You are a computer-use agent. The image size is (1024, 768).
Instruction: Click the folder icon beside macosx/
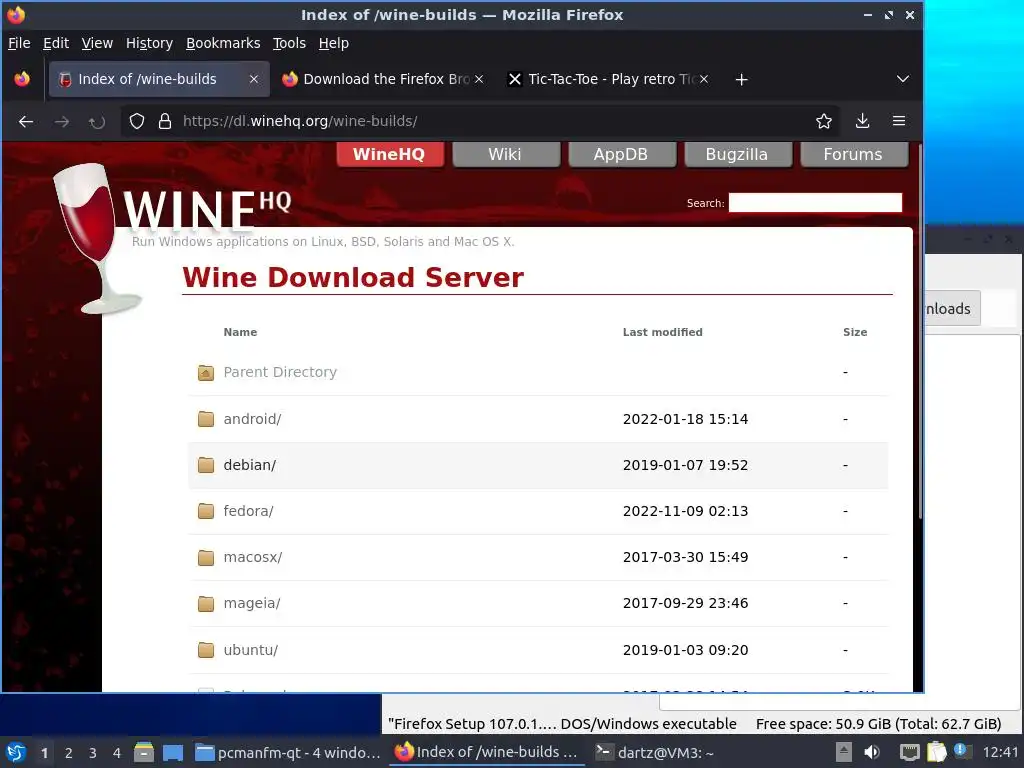pyautogui.click(x=206, y=557)
